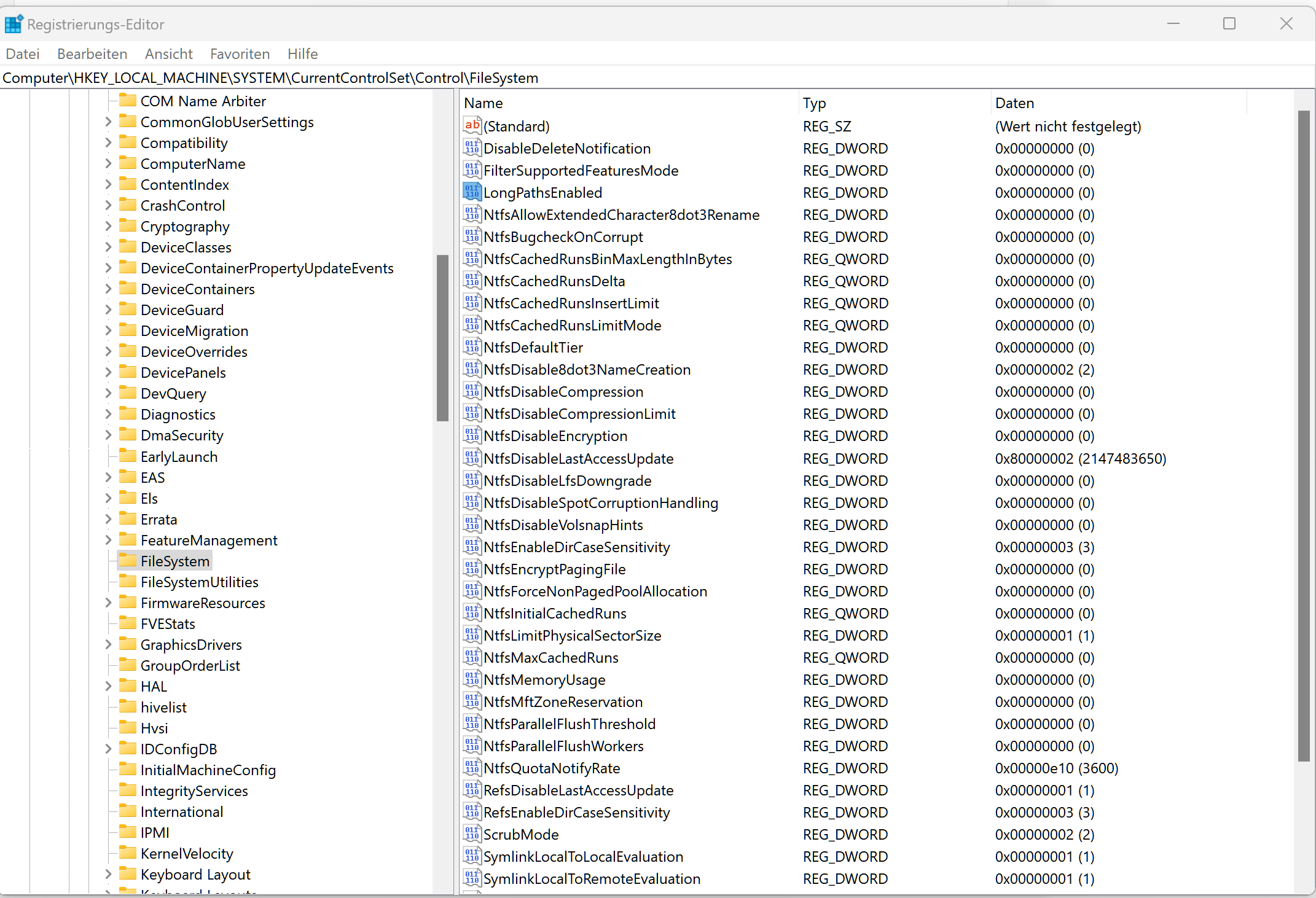Viewport: 1316px width, 898px height.
Task: Open the Favoriten menu
Action: (x=240, y=54)
